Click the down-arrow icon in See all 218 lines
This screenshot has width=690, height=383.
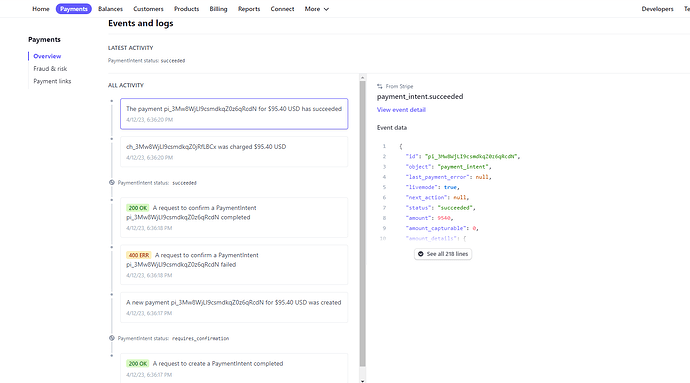(421, 254)
